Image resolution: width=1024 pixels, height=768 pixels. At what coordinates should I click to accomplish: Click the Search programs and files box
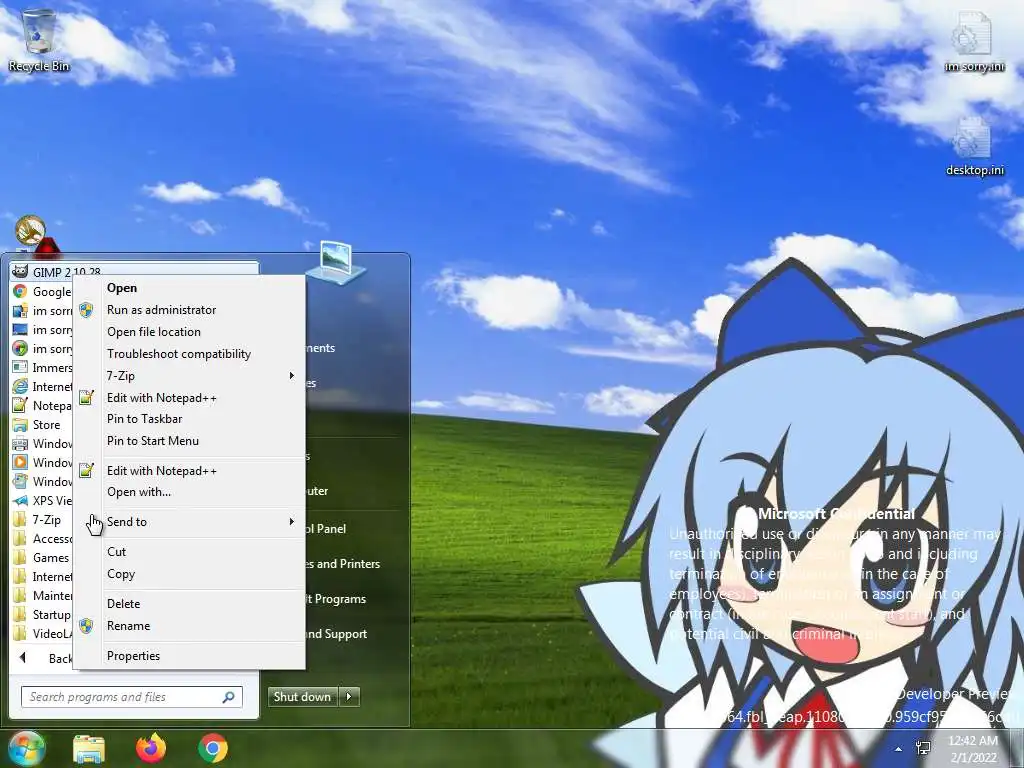[132, 697]
